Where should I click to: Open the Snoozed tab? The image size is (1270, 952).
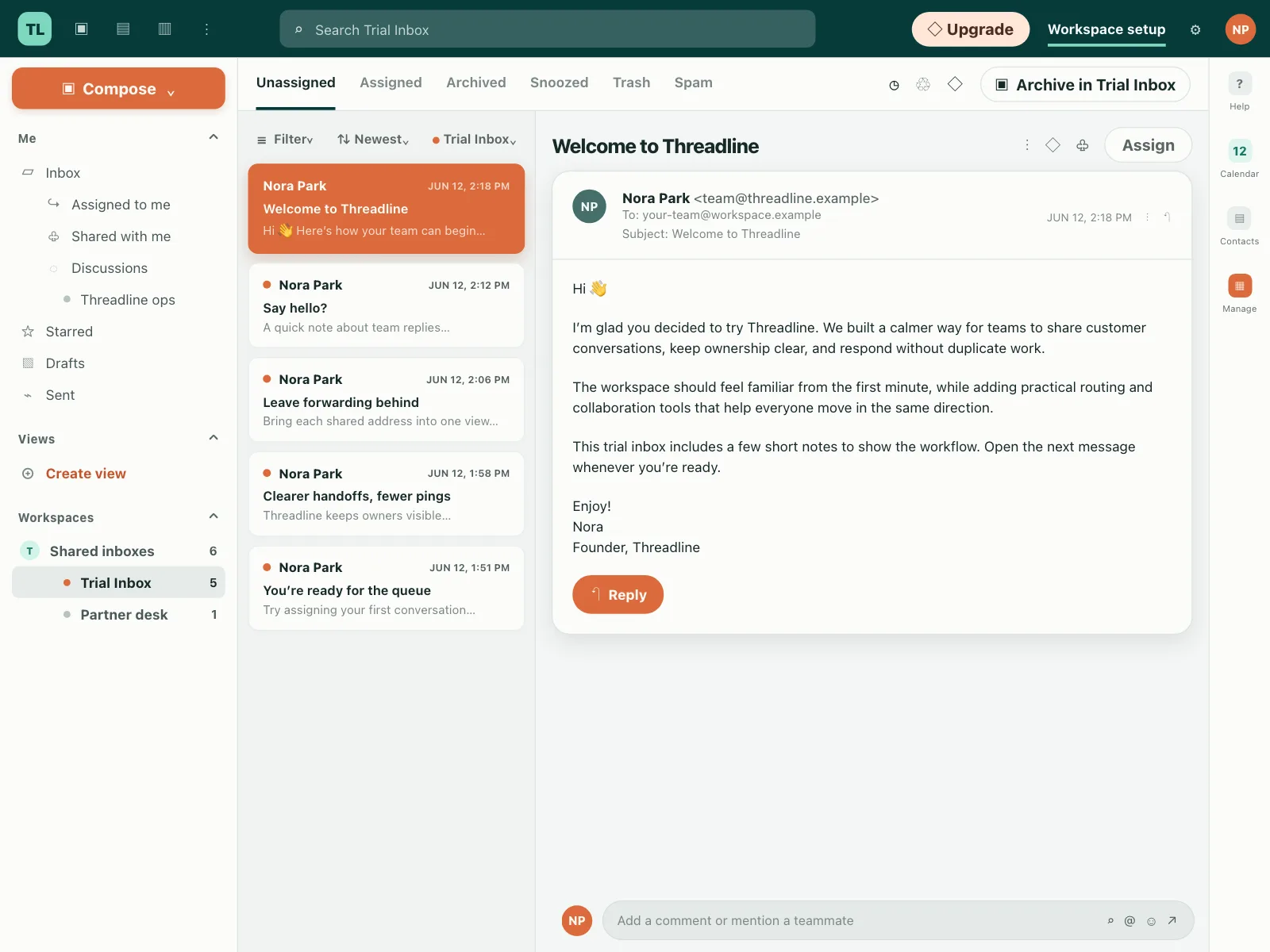point(560,83)
